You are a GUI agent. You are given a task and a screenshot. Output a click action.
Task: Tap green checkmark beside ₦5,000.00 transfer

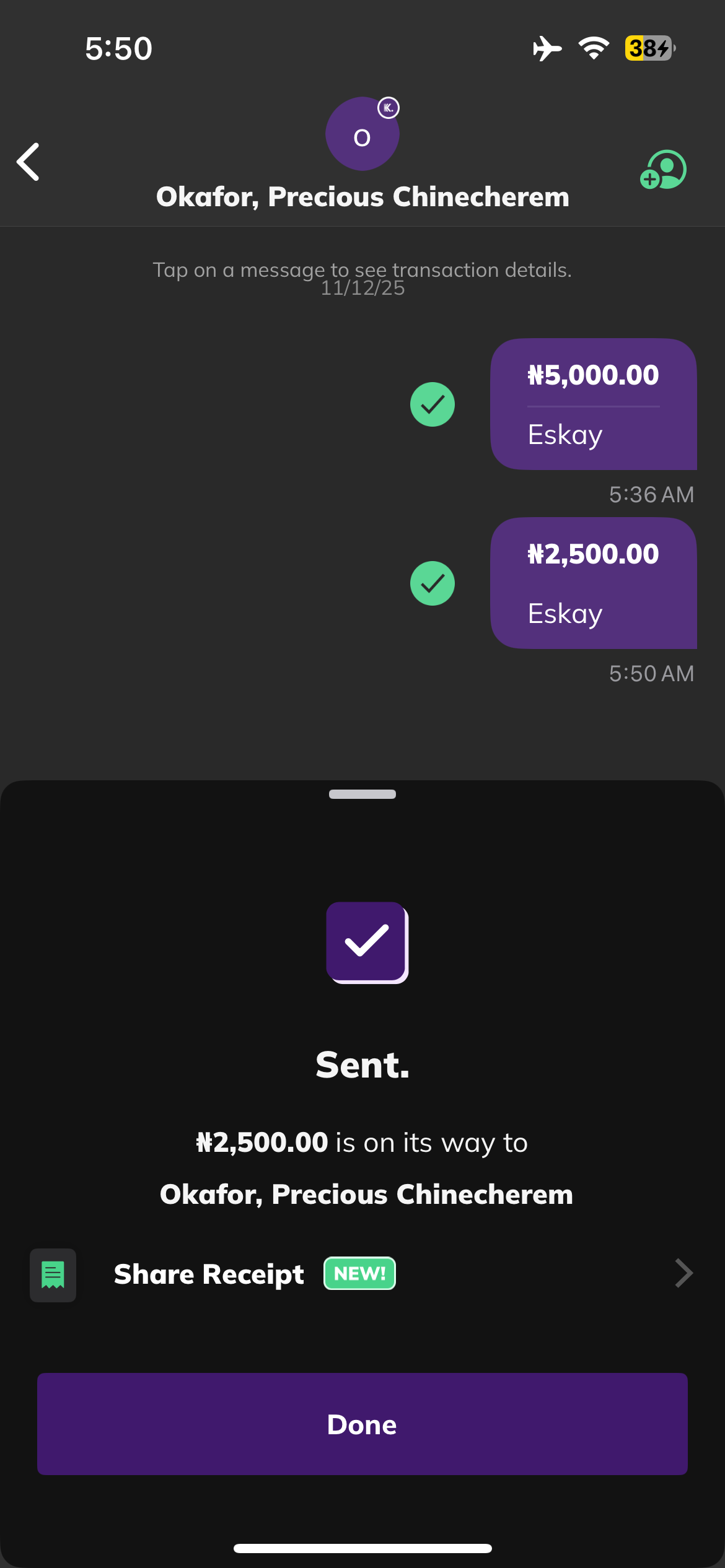tap(433, 404)
